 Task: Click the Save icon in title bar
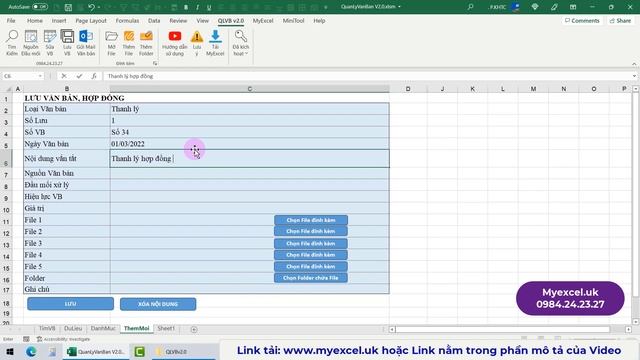[x=68, y=7]
